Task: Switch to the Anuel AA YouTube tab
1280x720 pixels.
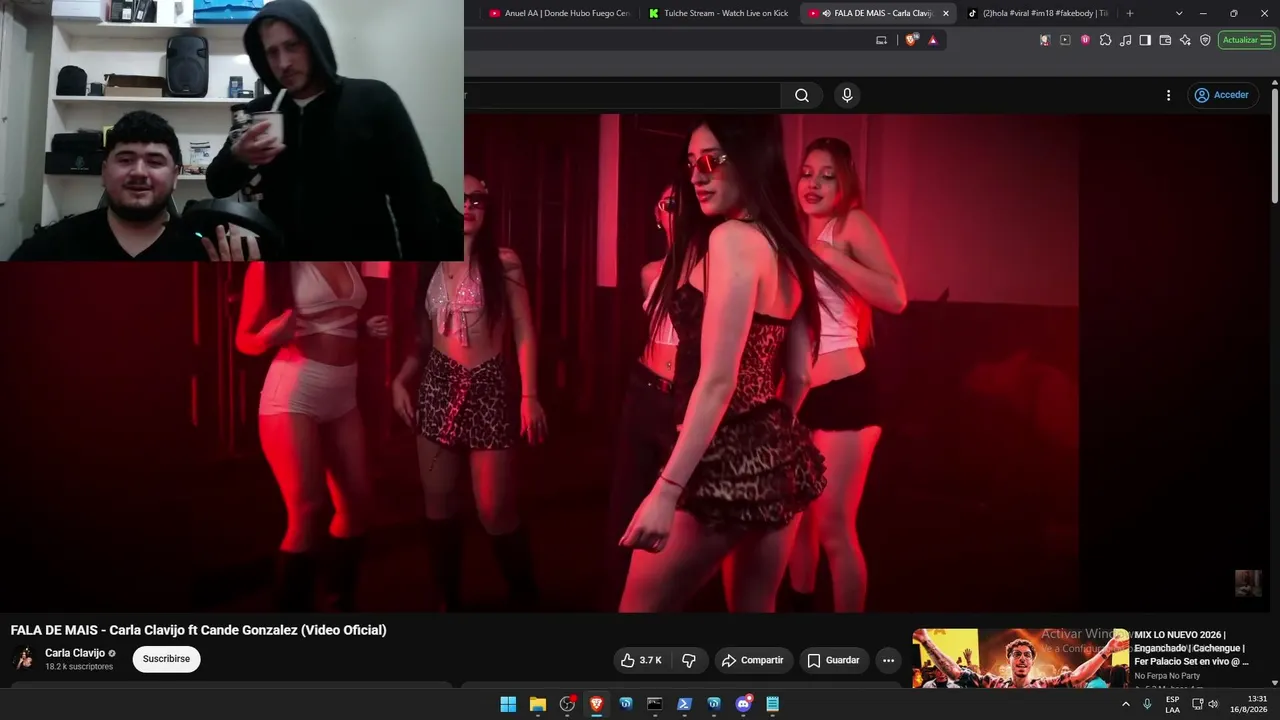Action: pyautogui.click(x=560, y=13)
